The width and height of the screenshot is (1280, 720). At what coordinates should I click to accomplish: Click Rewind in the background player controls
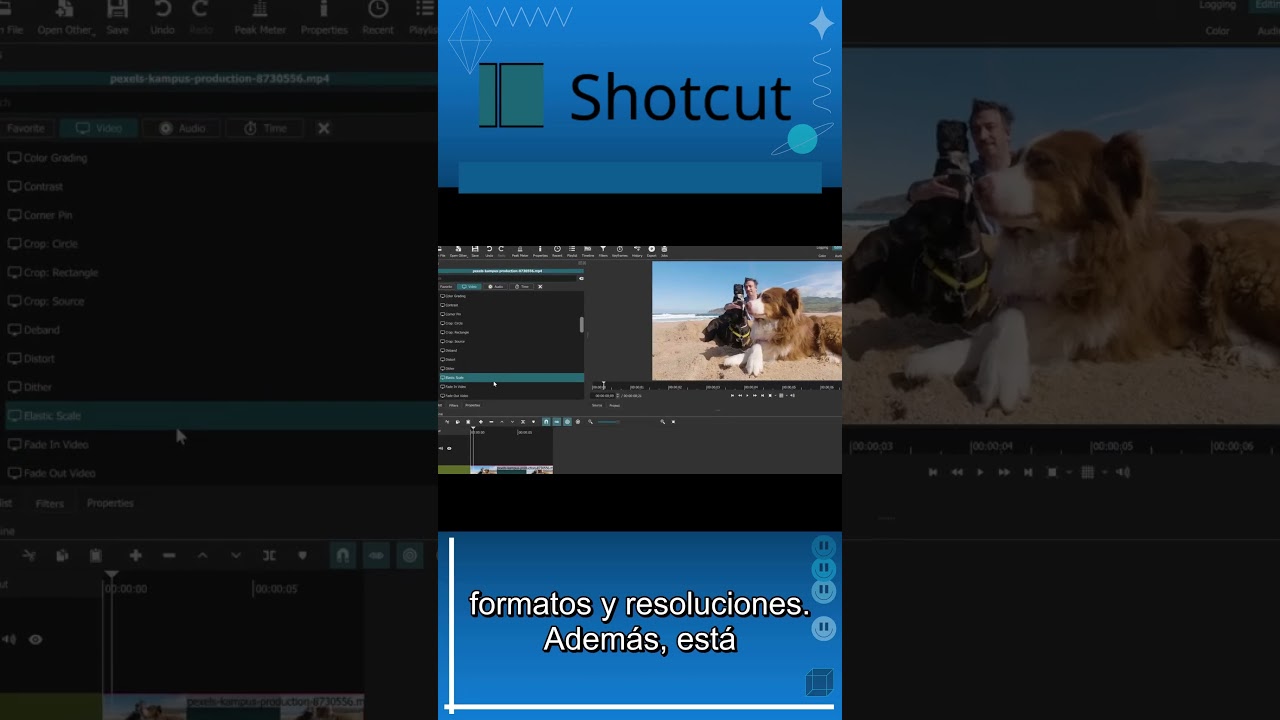click(957, 472)
